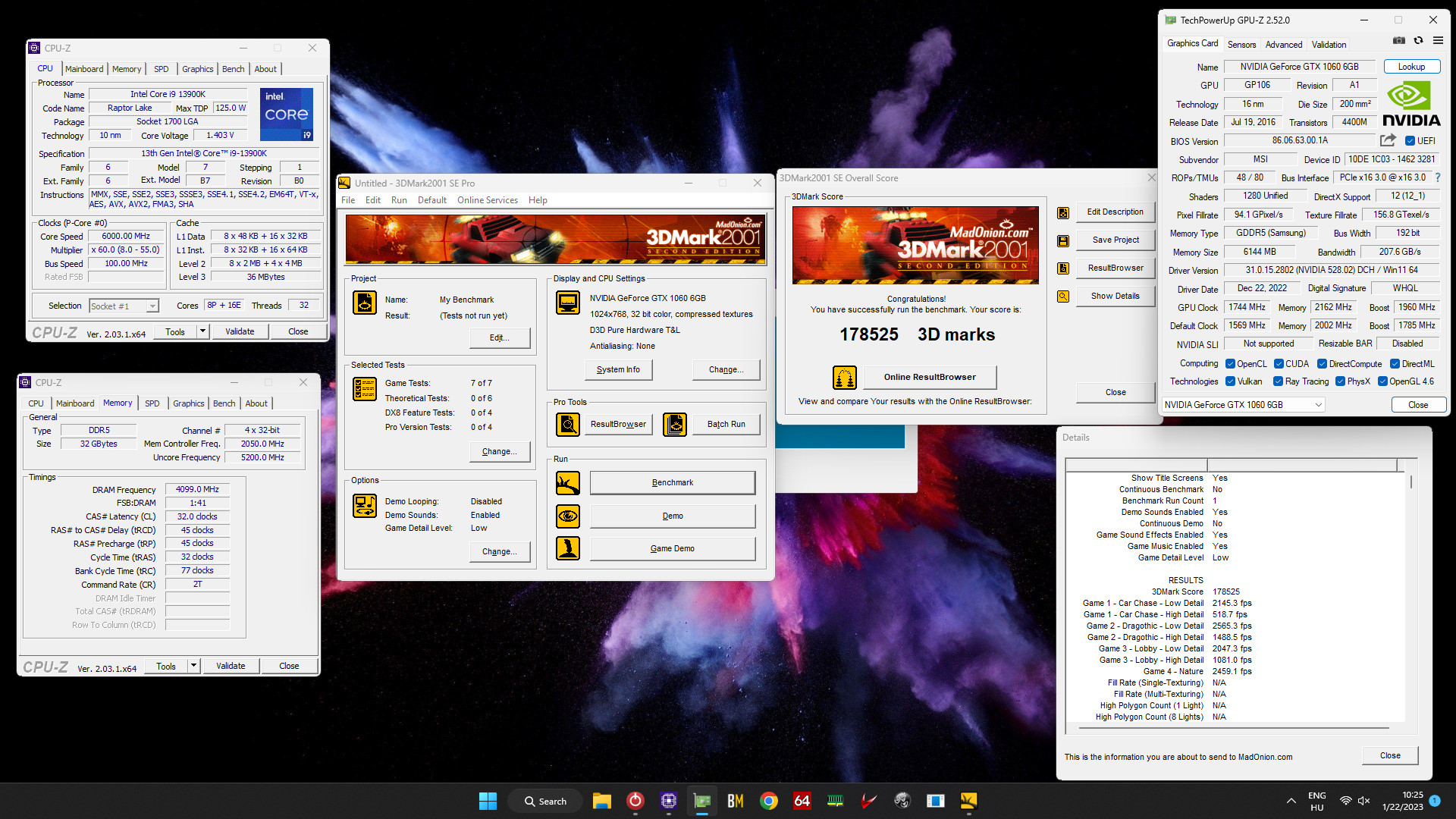Image resolution: width=1456 pixels, height=819 pixels.
Task: Click Batch Run button
Action: click(x=726, y=425)
